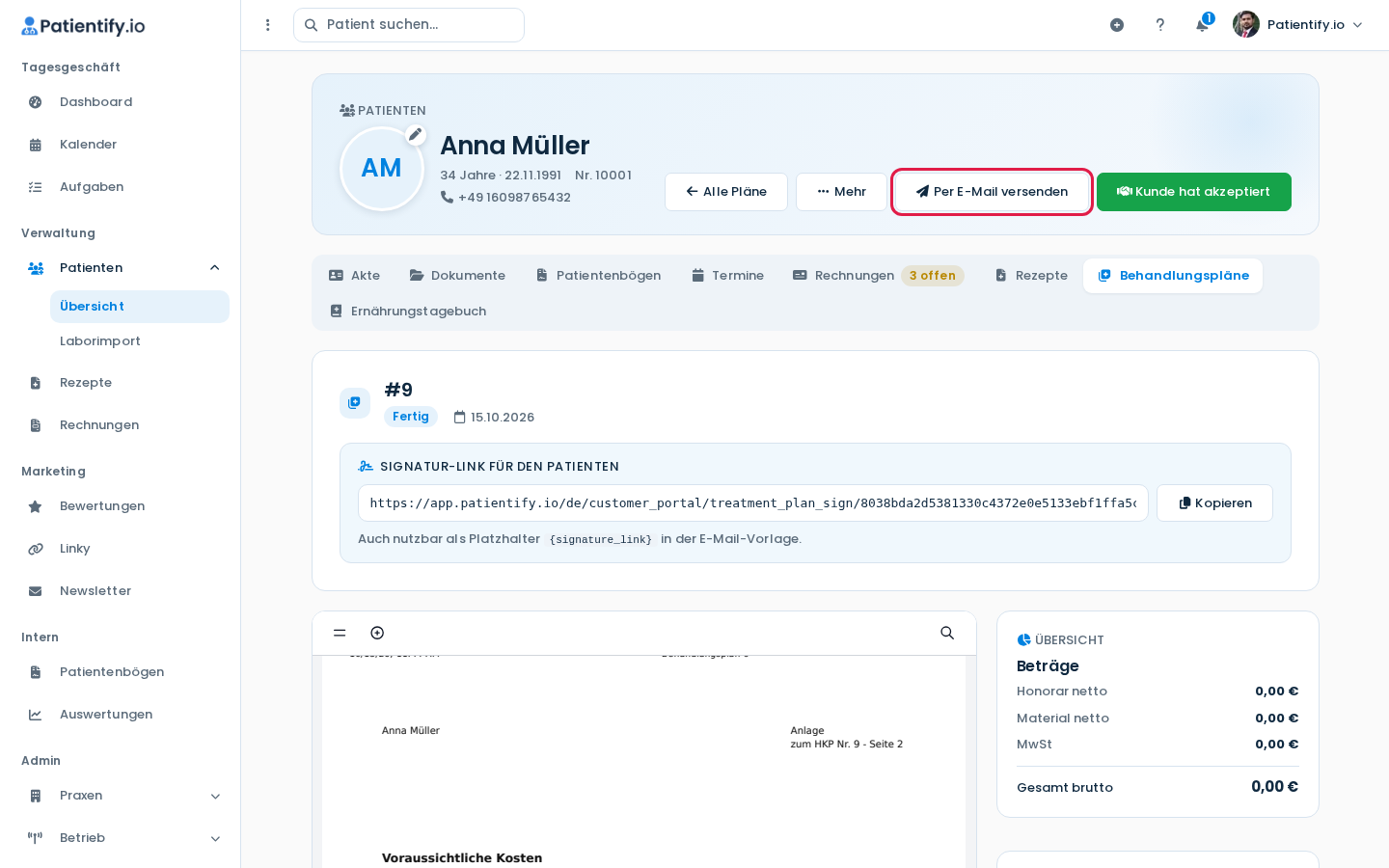This screenshot has width=1389, height=868.
Task: Open Dashboard from the sidebar
Action: 121,102
